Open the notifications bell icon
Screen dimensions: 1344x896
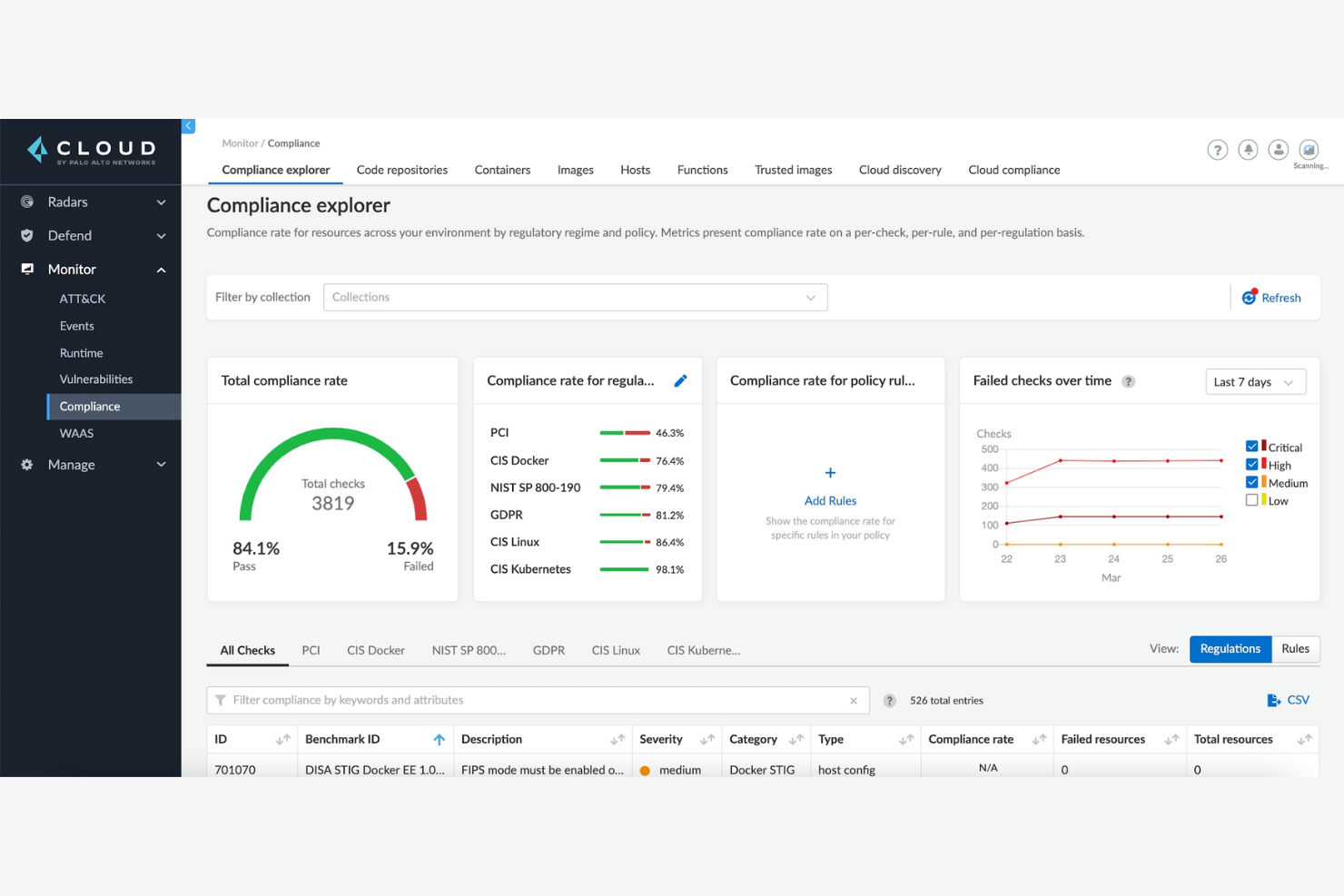coord(1248,150)
